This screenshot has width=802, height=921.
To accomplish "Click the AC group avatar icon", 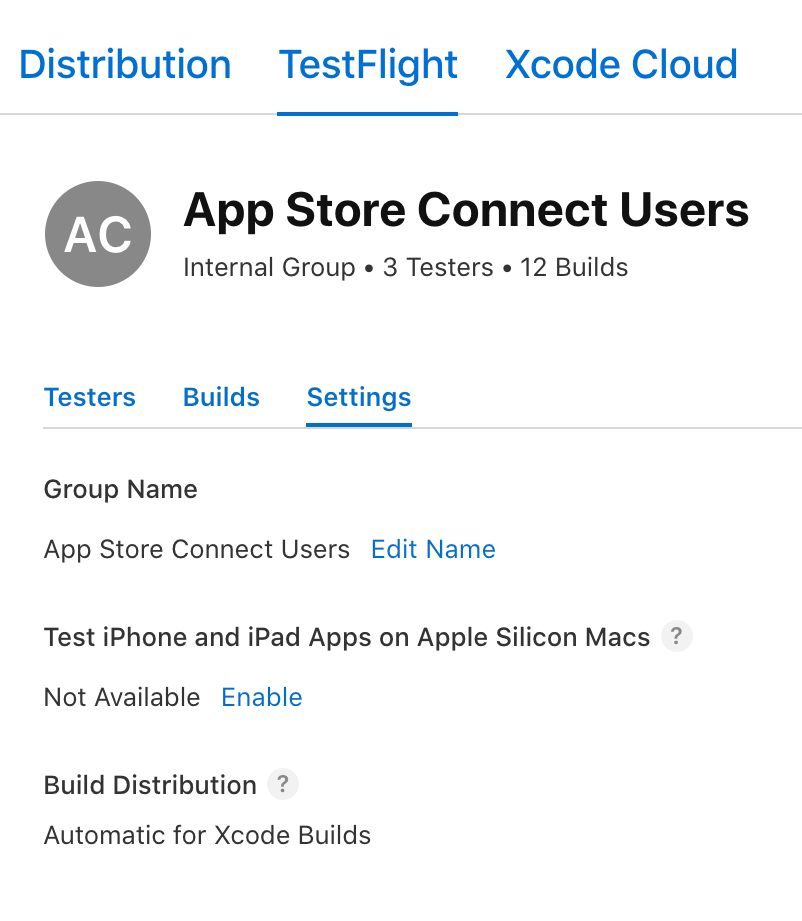I will [98, 234].
